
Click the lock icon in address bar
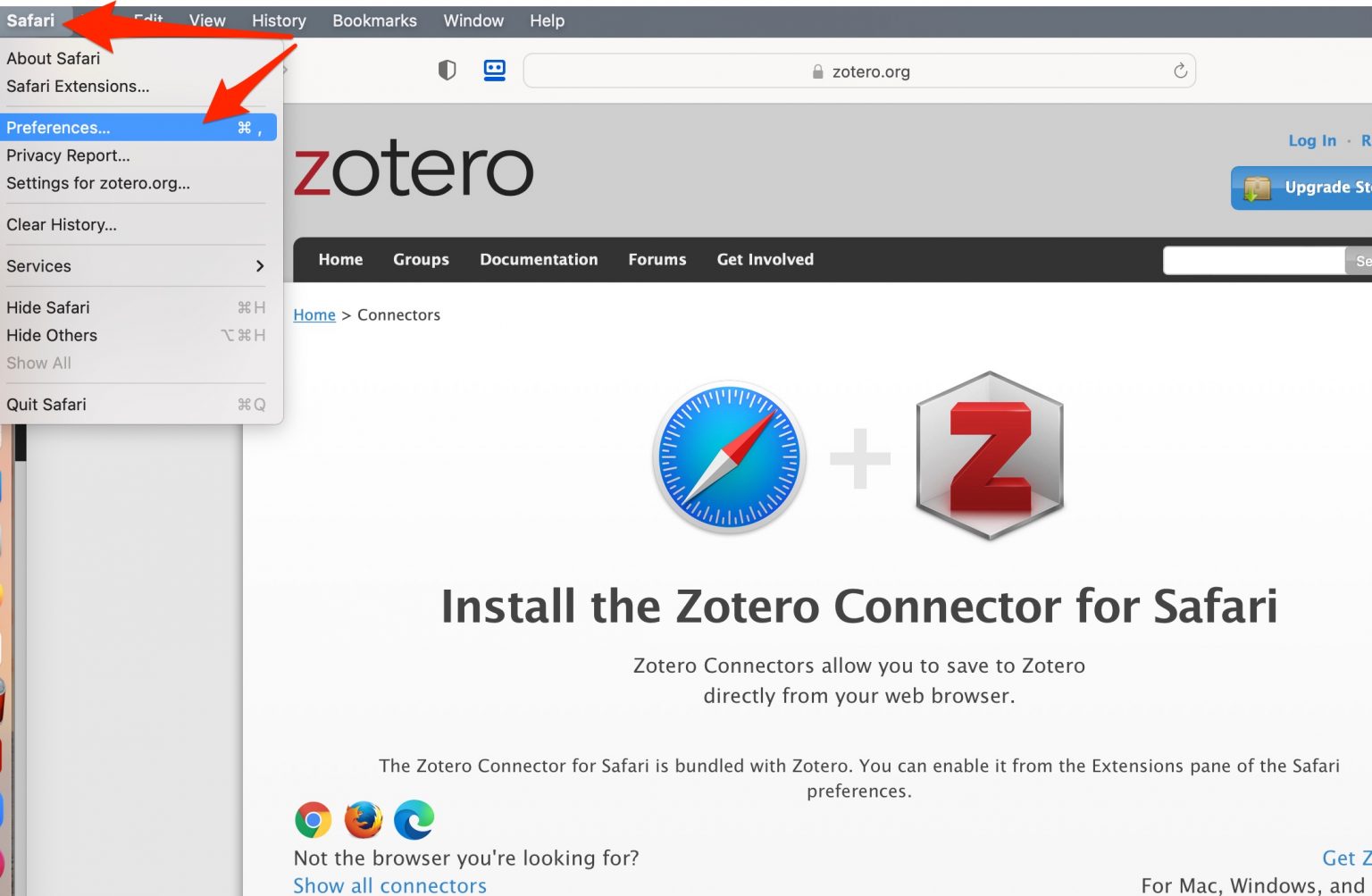pyautogui.click(x=817, y=71)
